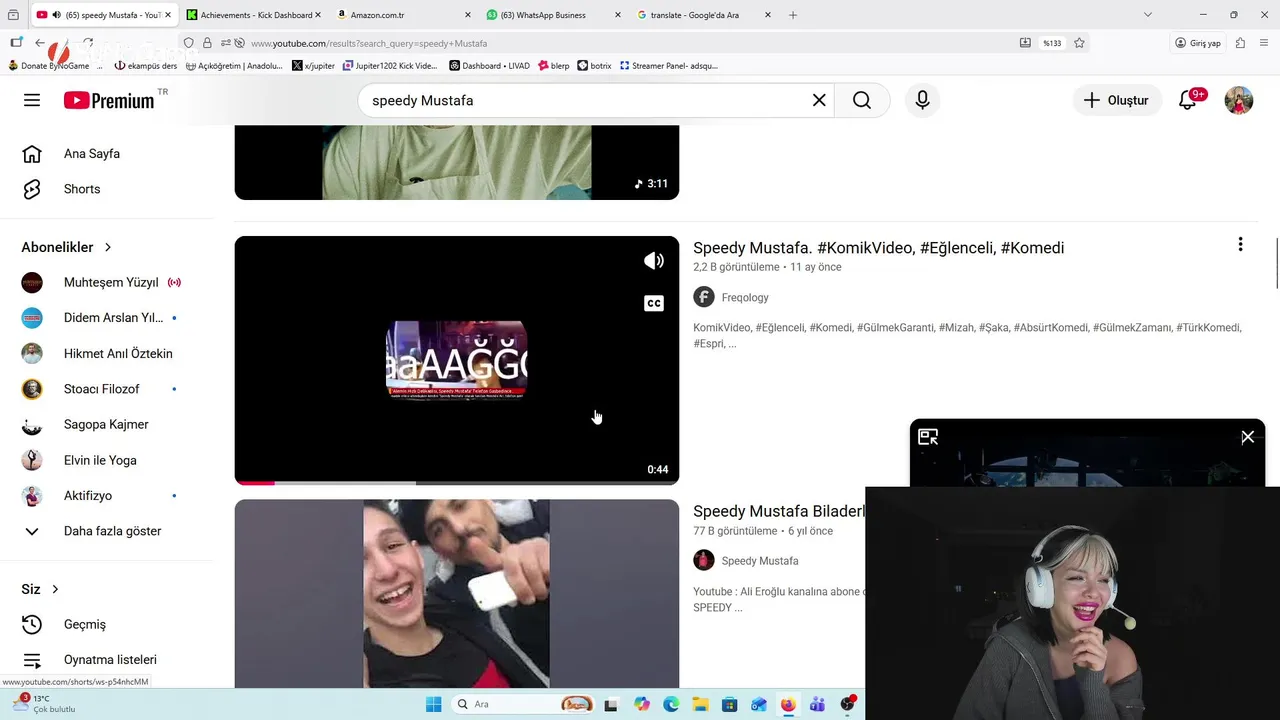Open Dashboard • LIVAD bookmark
1280x720 pixels.
click(x=490, y=66)
